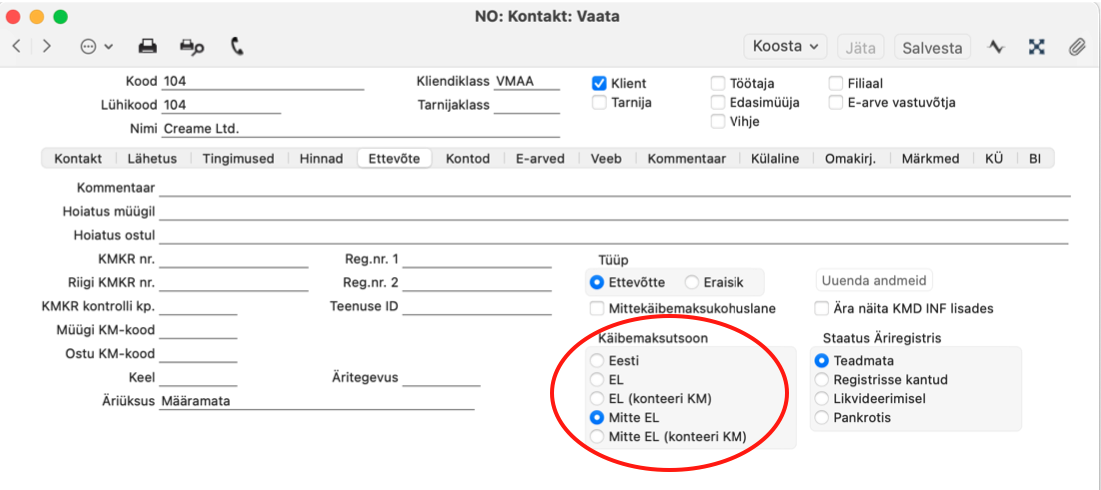Screen dimensions: 1101x490
Task: Open the Tingimused tab
Action: (x=238, y=159)
